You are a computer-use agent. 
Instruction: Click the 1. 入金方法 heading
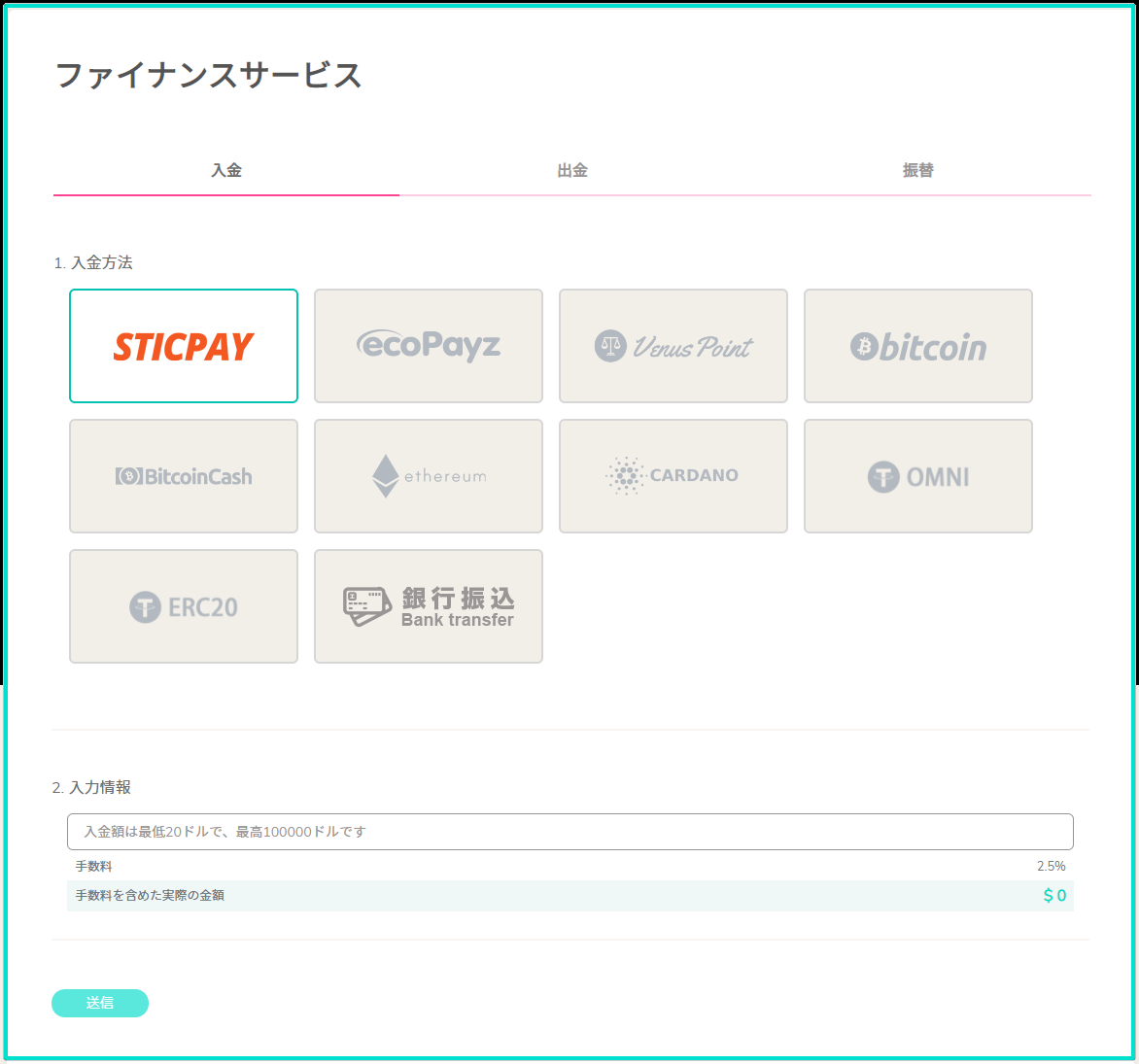93,263
